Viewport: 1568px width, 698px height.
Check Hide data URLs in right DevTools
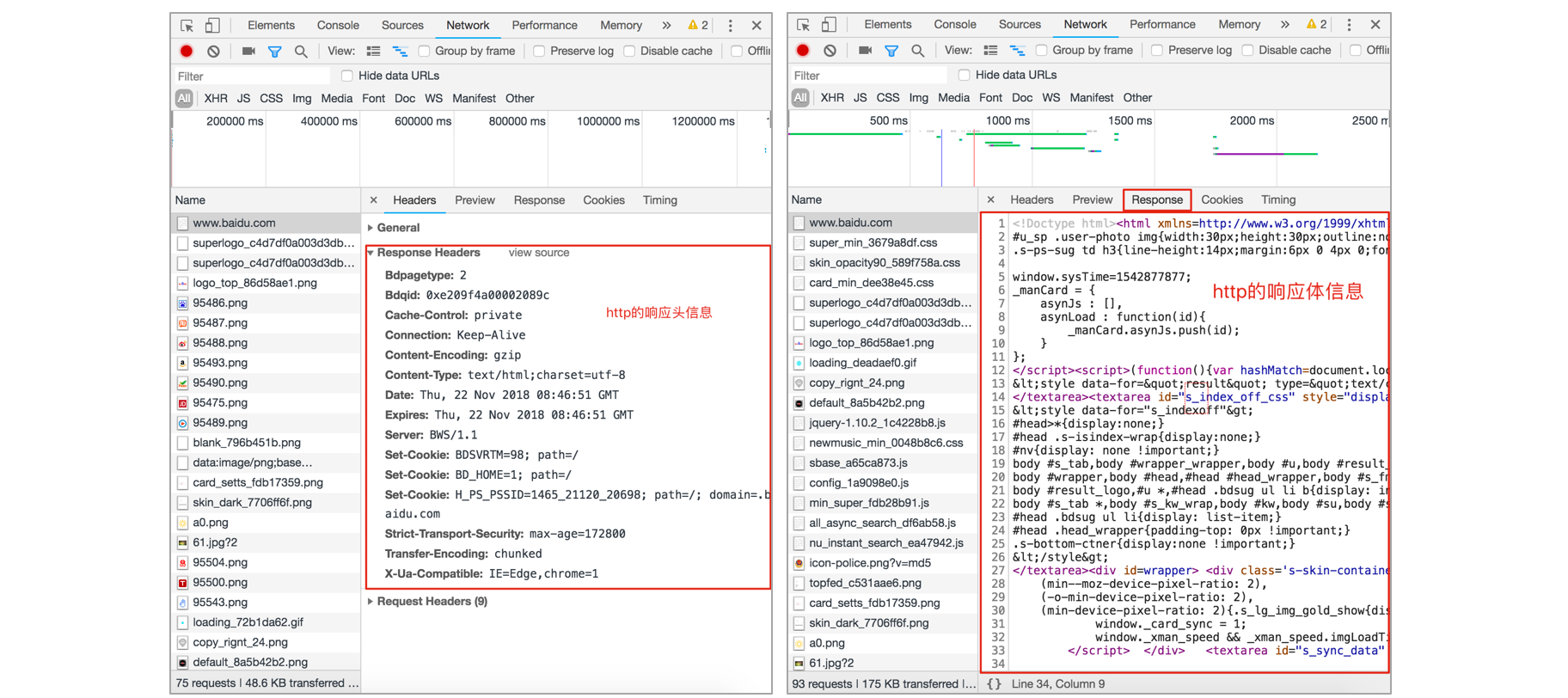[x=965, y=75]
